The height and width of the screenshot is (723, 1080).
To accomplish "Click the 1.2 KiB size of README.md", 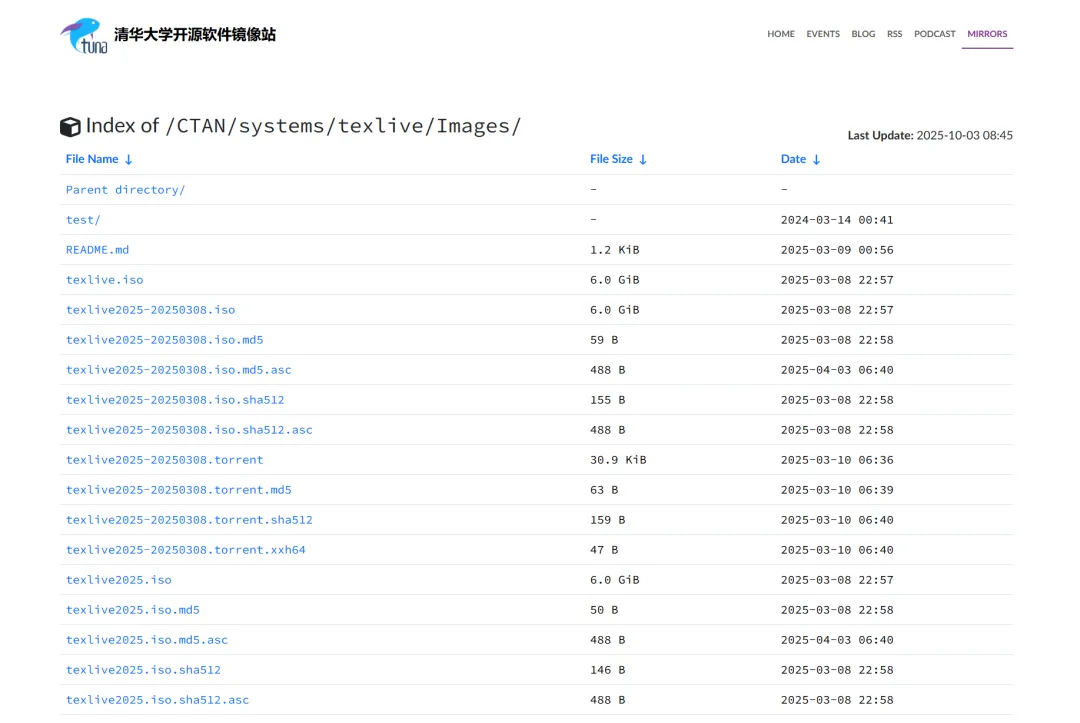I will point(614,250).
